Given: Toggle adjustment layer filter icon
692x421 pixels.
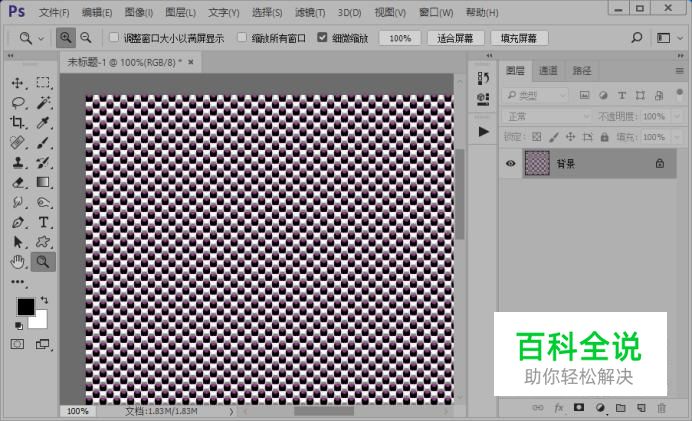Looking at the screenshot, I should coord(603,95).
